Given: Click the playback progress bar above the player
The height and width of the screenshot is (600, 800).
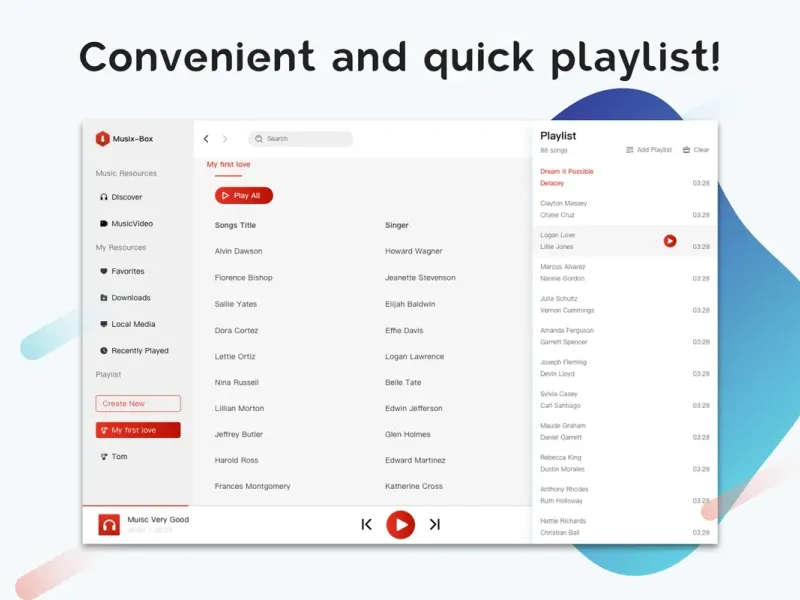Looking at the screenshot, I should 307,506.
